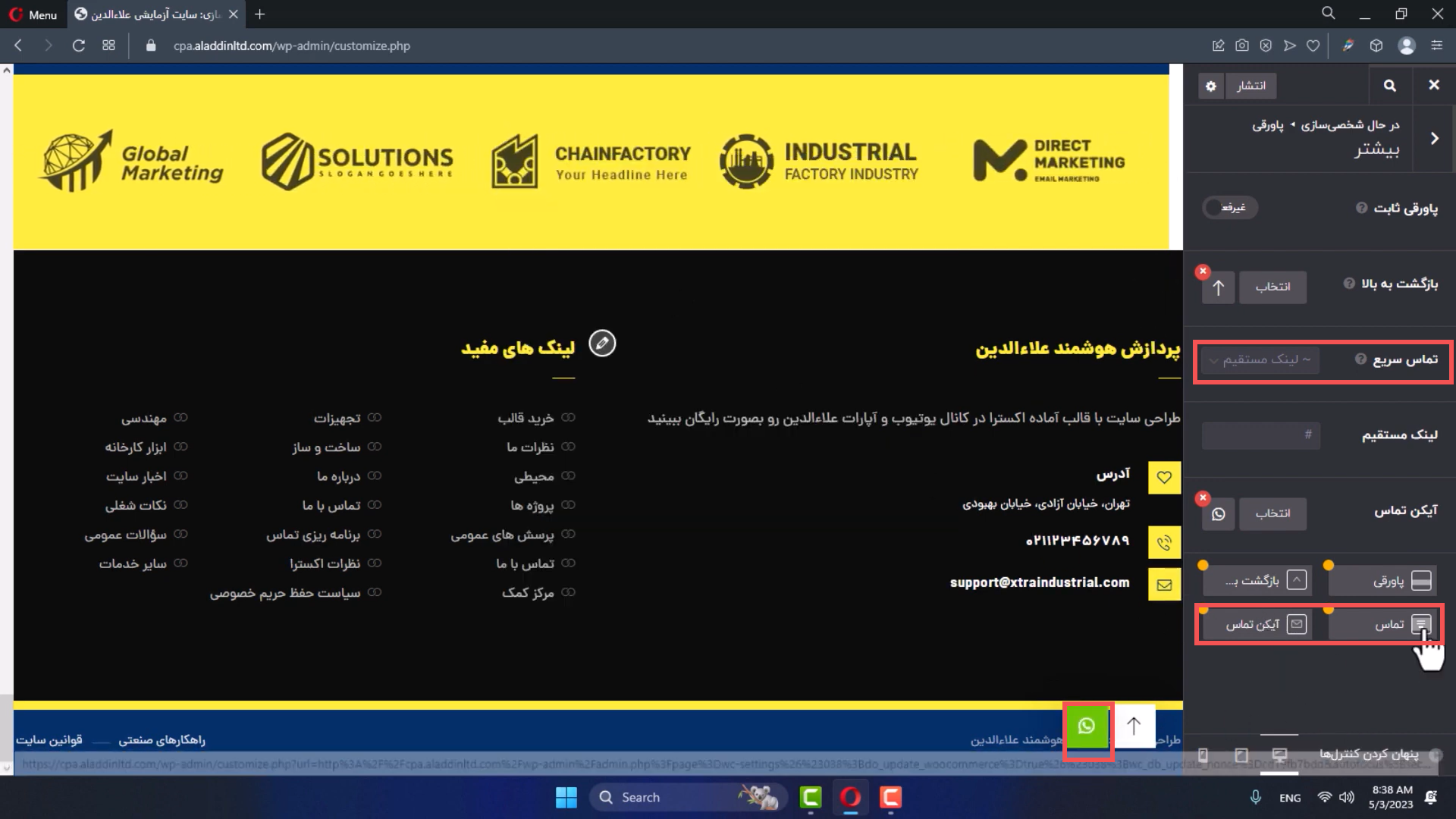1456x819 pixels.
Task: Open browser profile avatar
Action: [x=1407, y=45]
